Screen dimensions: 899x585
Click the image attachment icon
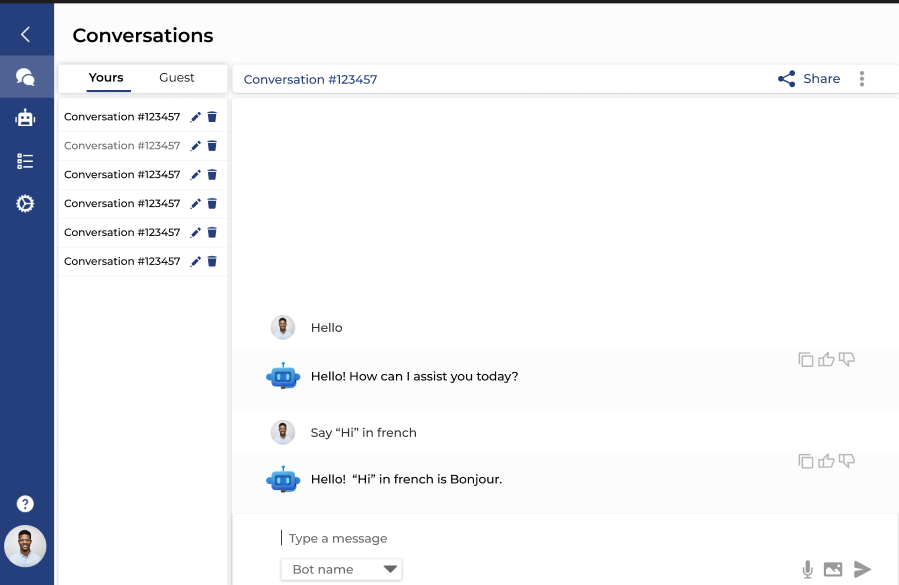point(833,569)
